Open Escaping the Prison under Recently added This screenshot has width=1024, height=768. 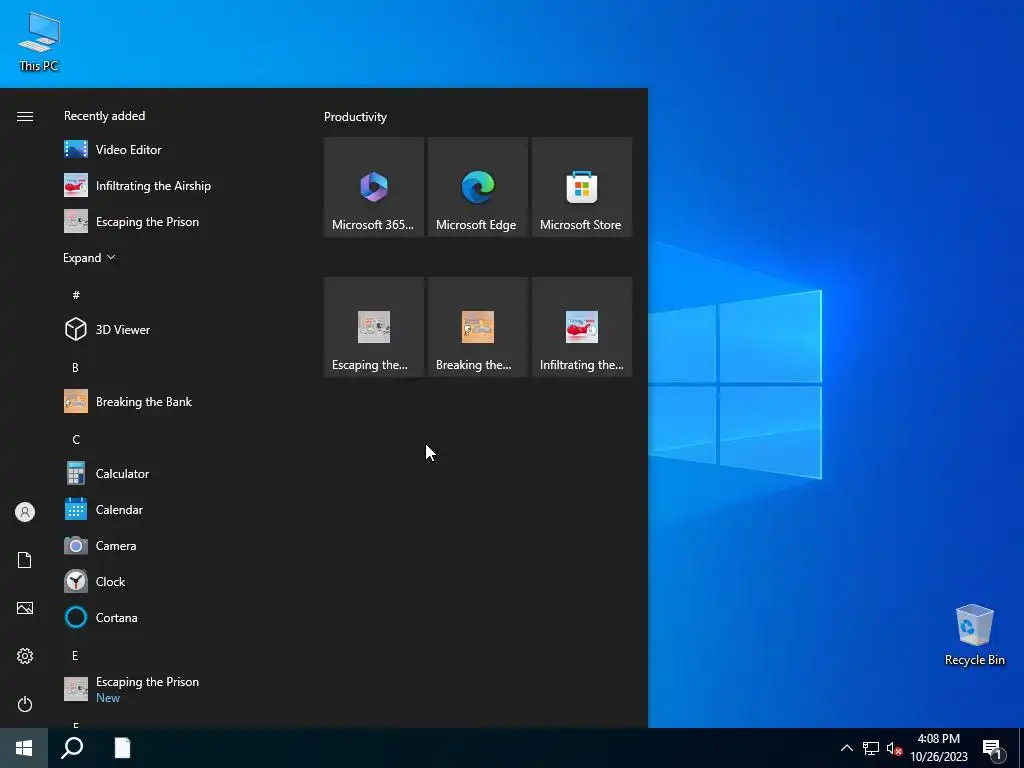click(x=176, y=221)
